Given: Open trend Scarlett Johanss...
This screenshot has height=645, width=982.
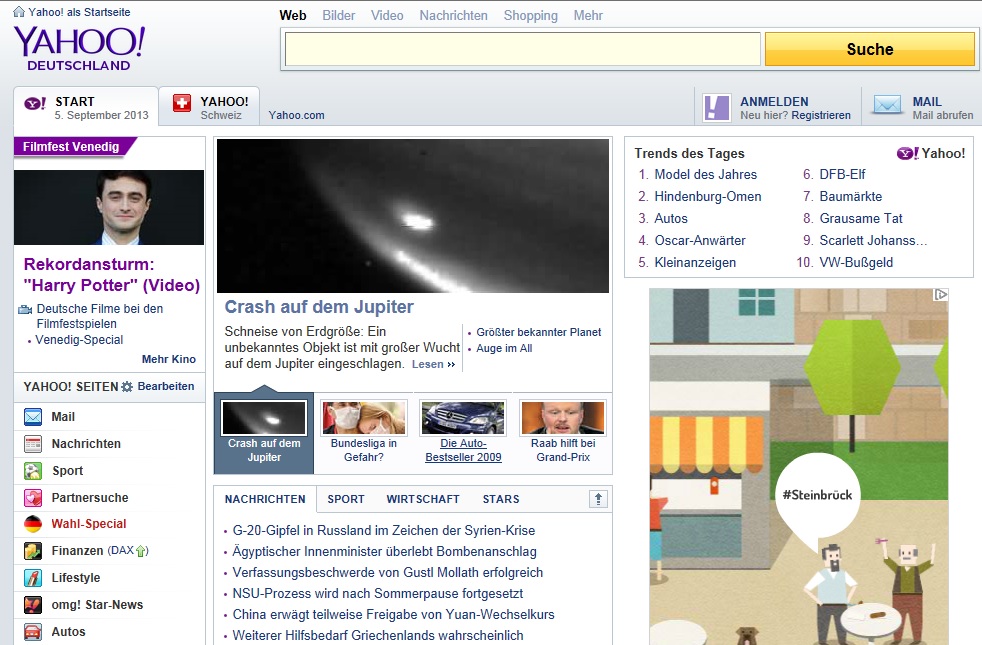Looking at the screenshot, I should point(873,240).
